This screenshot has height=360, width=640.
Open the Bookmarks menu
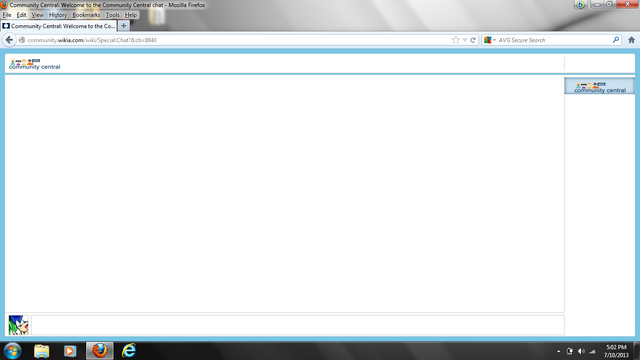point(86,15)
